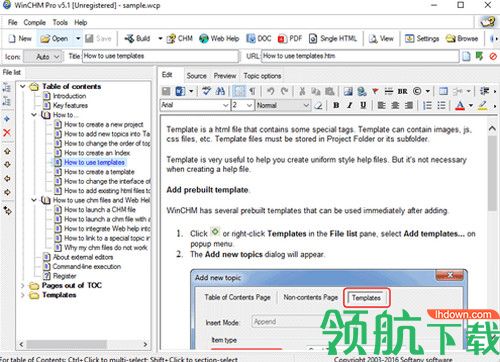Screen dimensions: 500x362
Task: Click the Find binoculars icon
Action: [x=220, y=91]
